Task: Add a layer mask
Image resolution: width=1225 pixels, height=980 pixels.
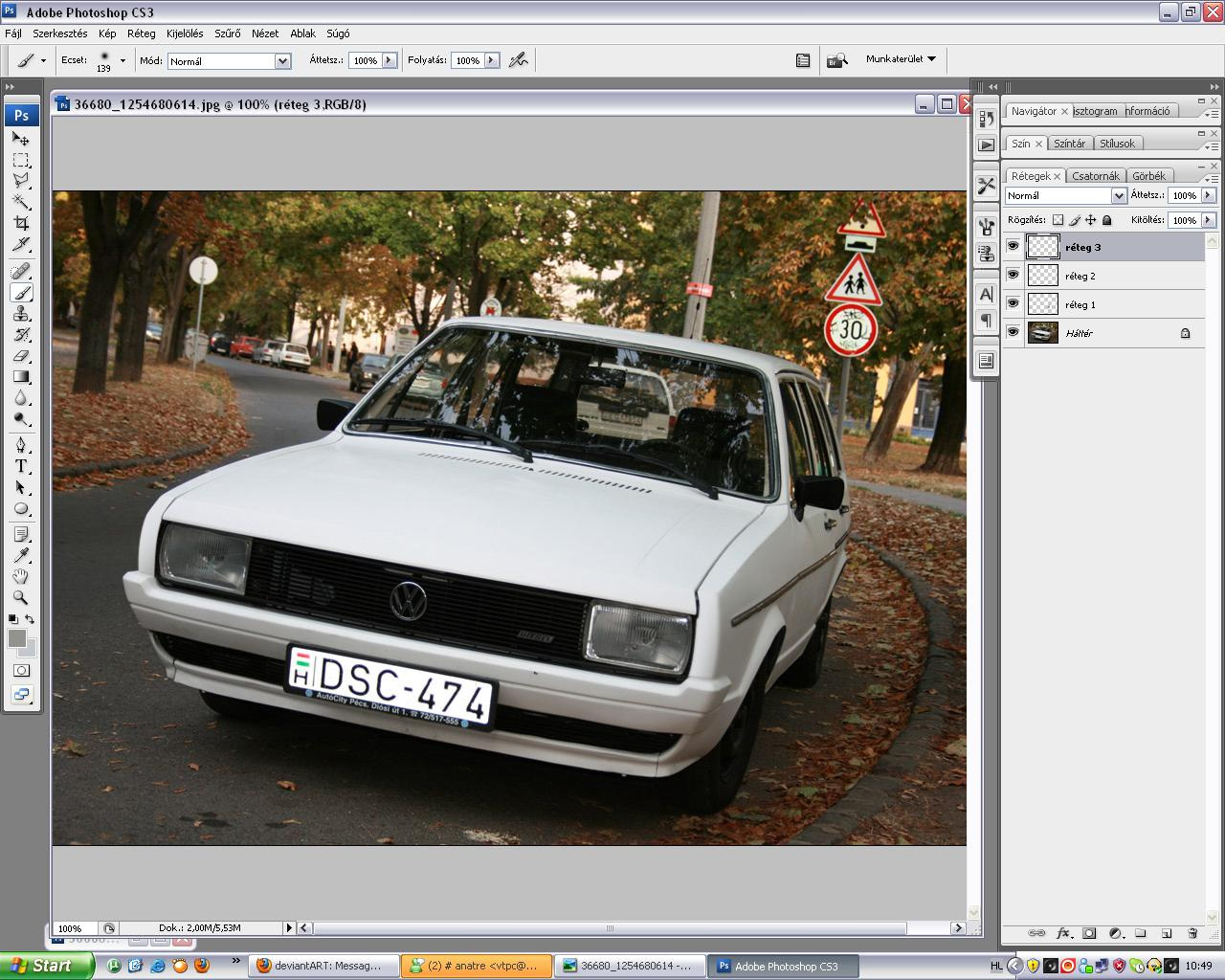Action: (x=1089, y=933)
